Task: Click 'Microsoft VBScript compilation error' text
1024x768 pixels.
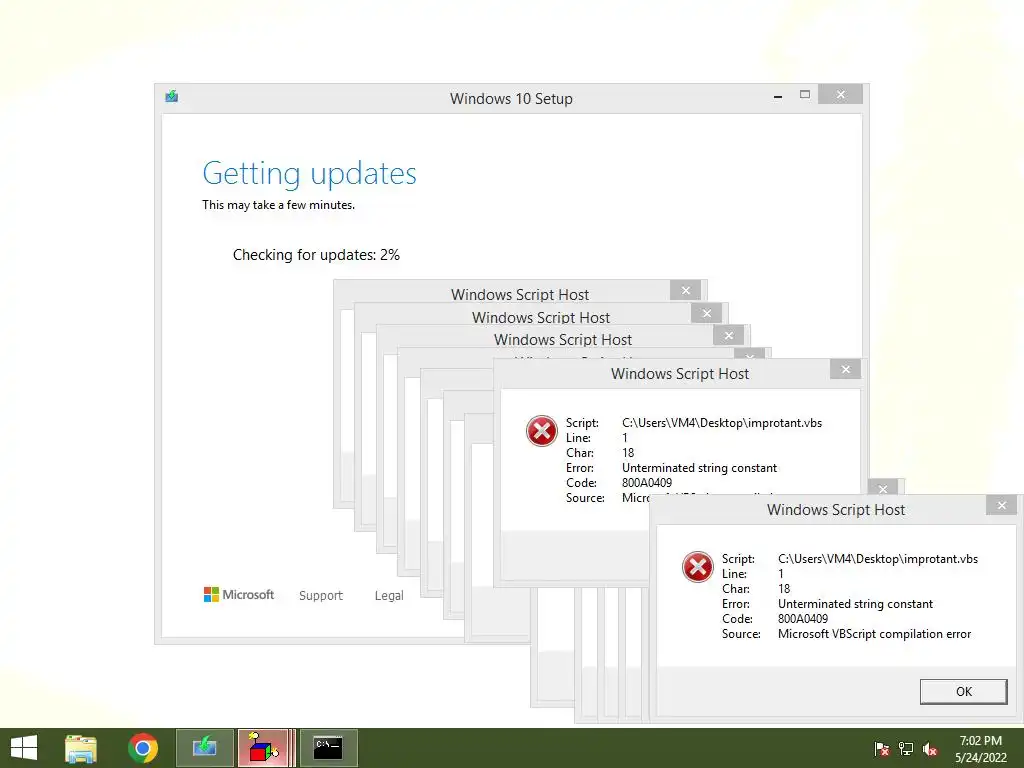Action: (874, 634)
